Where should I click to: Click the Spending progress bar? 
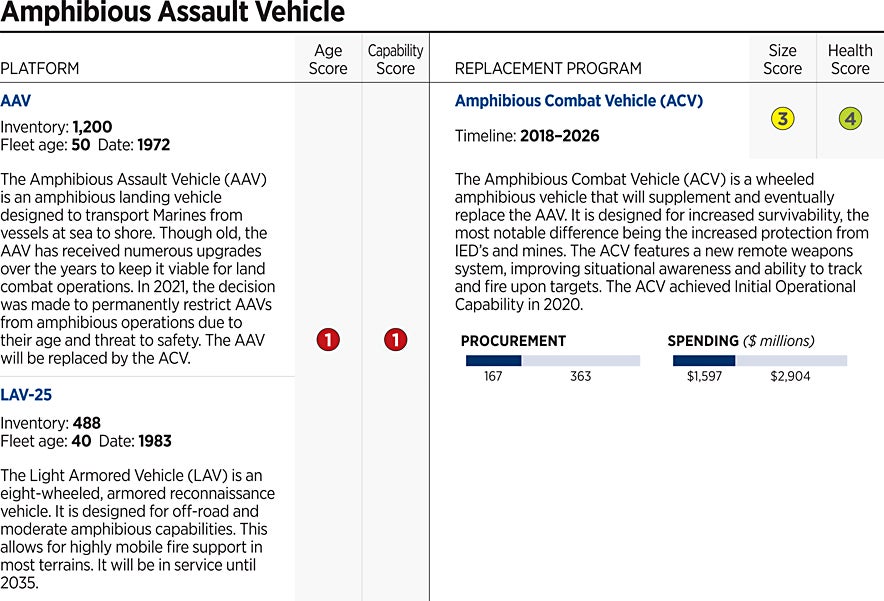click(759, 360)
